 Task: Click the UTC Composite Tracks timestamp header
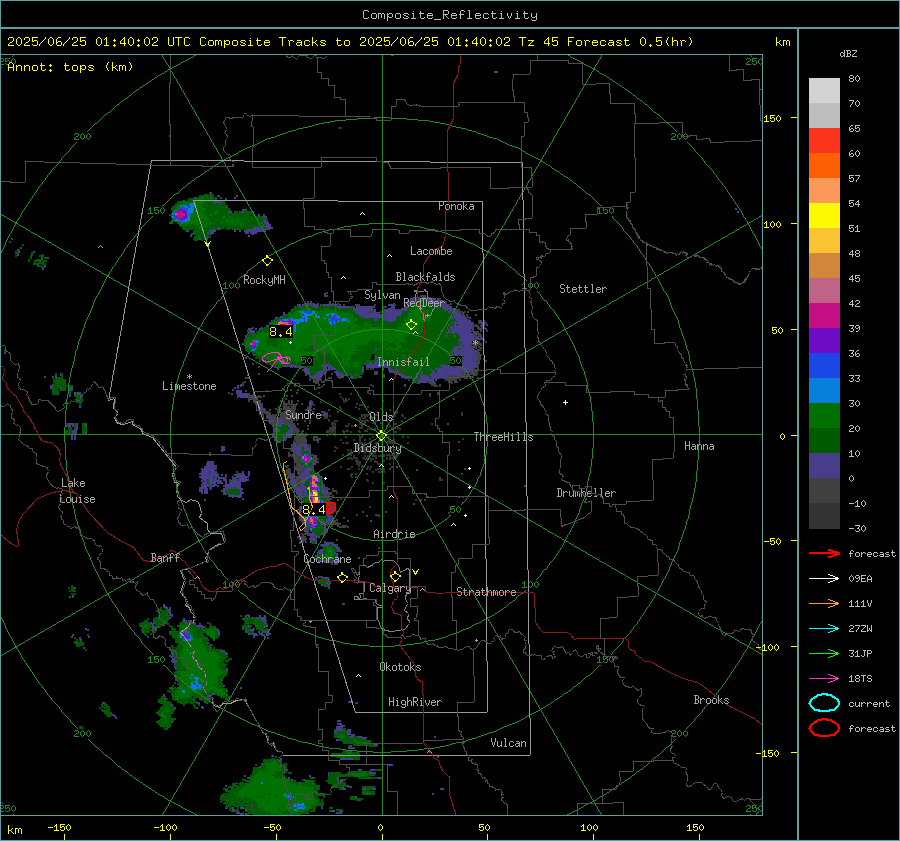350,42
